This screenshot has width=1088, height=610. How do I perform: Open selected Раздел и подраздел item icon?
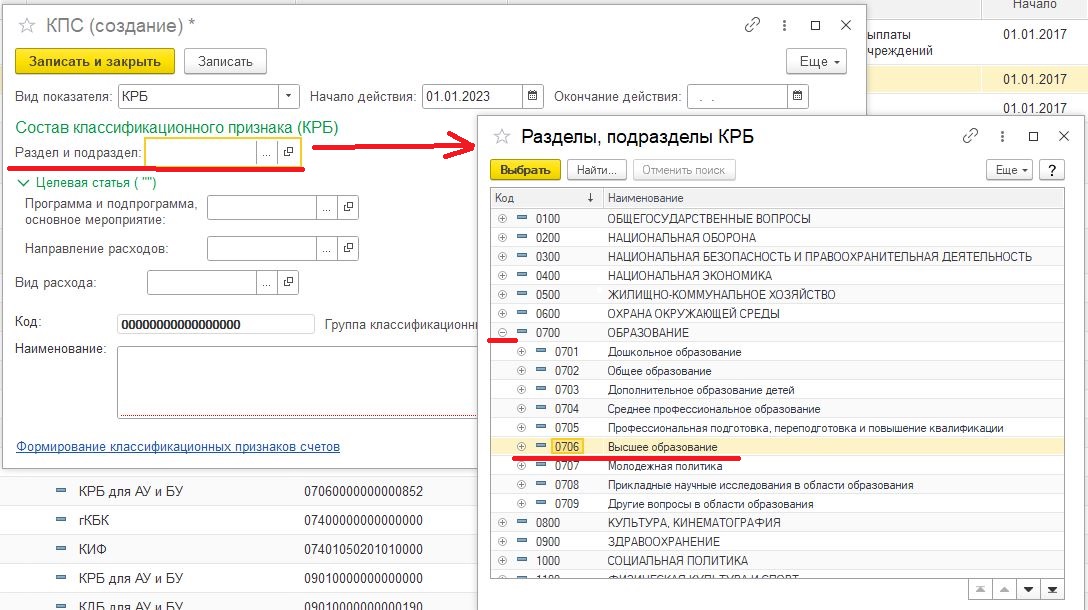coord(288,151)
